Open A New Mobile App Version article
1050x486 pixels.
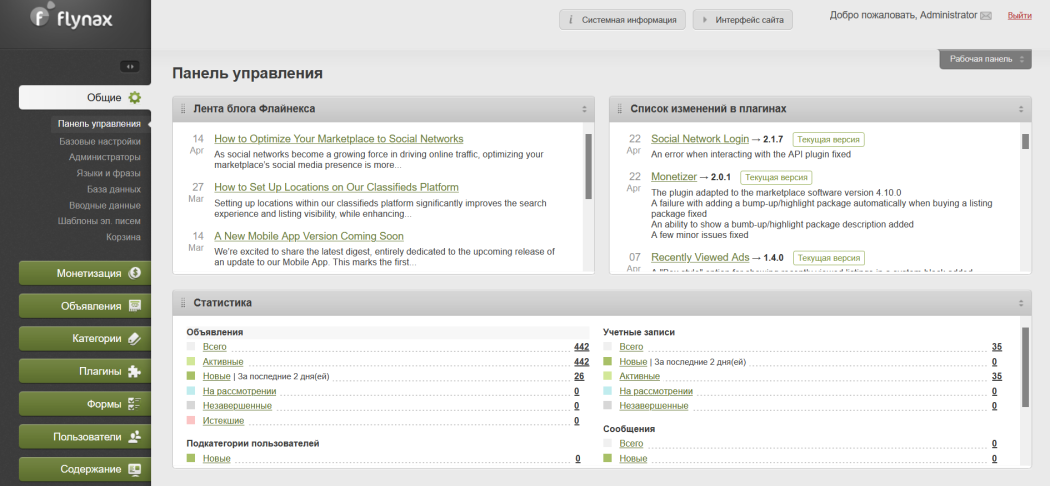tap(309, 236)
